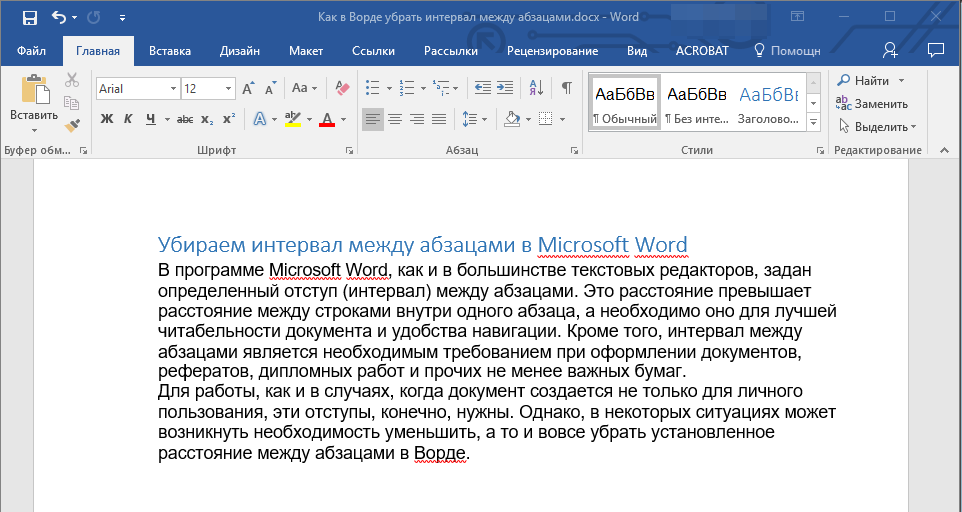Click the Clear All Formatting eraser icon
Image resolution: width=962 pixels, height=512 pixels.
point(342,88)
